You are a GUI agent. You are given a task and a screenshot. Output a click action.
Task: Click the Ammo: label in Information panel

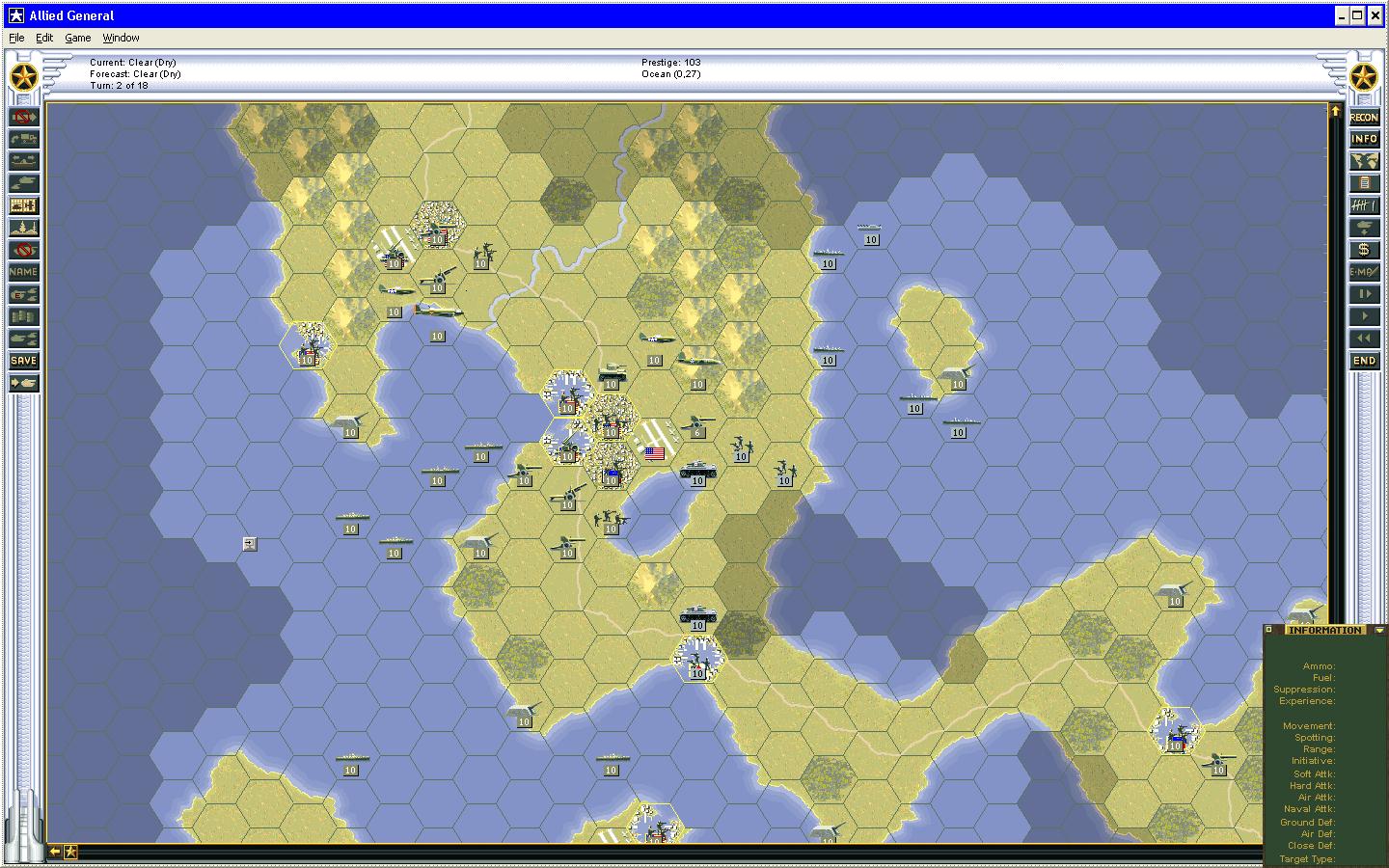(x=1319, y=666)
